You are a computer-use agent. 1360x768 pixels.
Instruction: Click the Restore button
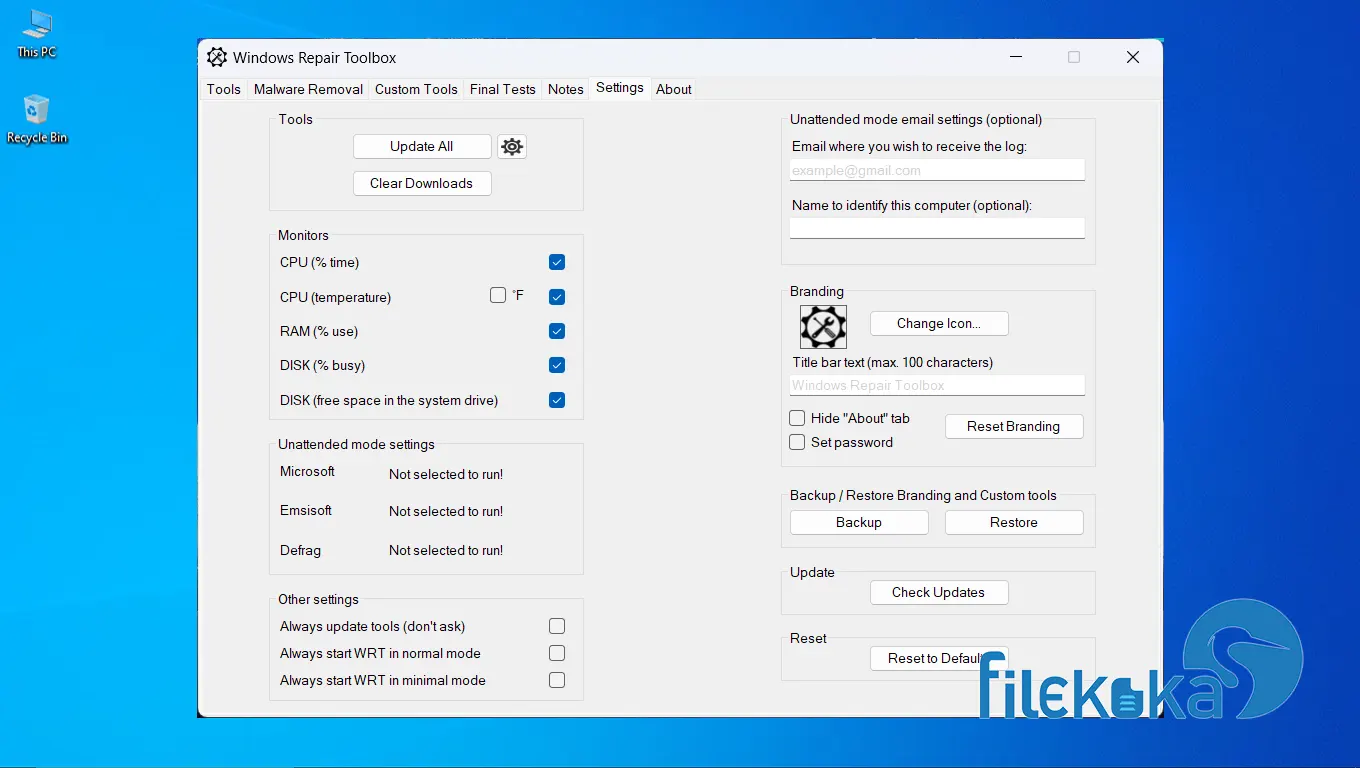pos(1014,522)
